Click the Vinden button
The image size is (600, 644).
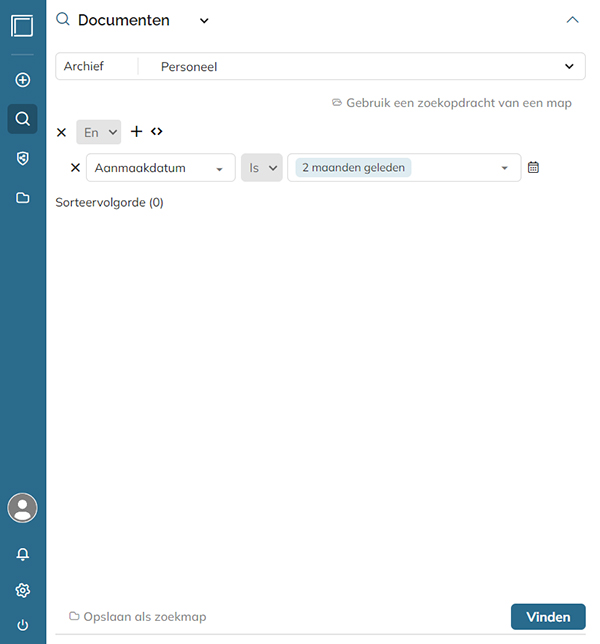click(x=548, y=616)
